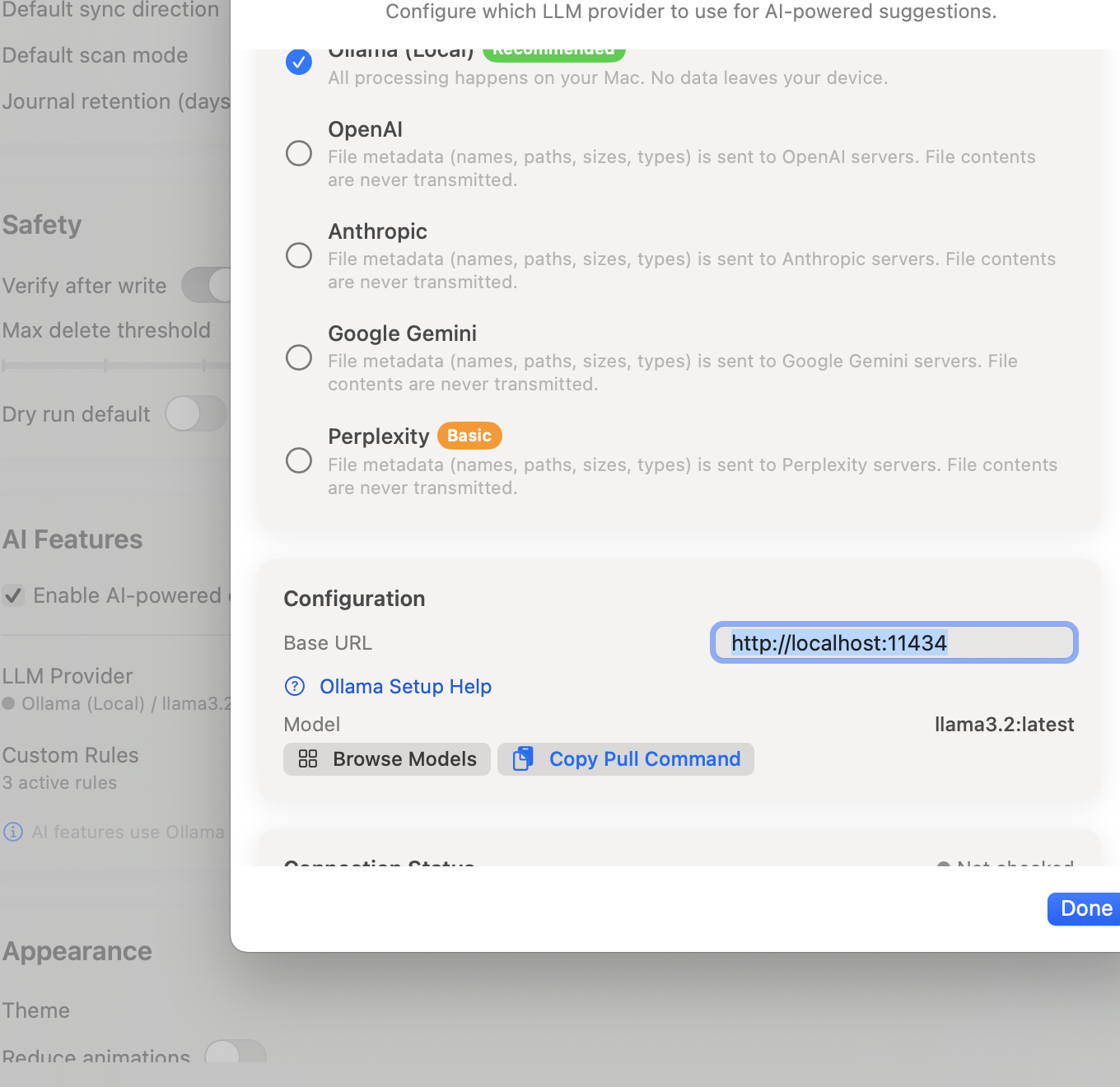Open the Ollama Setup Help link

click(405, 686)
